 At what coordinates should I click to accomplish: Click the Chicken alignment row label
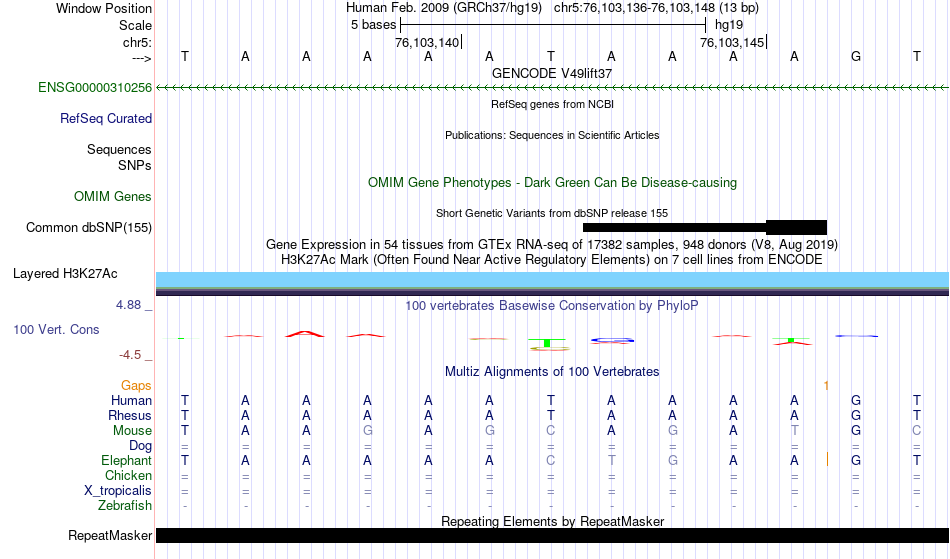pyautogui.click(x=128, y=475)
